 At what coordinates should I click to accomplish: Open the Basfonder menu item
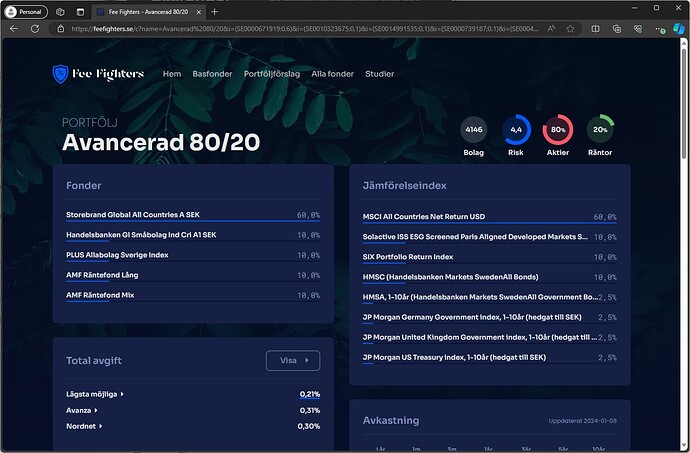click(212, 74)
